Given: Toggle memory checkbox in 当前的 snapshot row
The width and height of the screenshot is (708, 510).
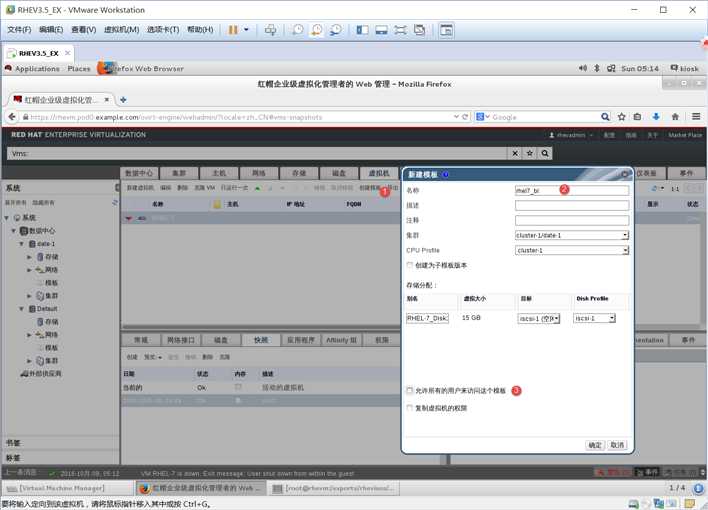Looking at the screenshot, I should tap(238, 388).
